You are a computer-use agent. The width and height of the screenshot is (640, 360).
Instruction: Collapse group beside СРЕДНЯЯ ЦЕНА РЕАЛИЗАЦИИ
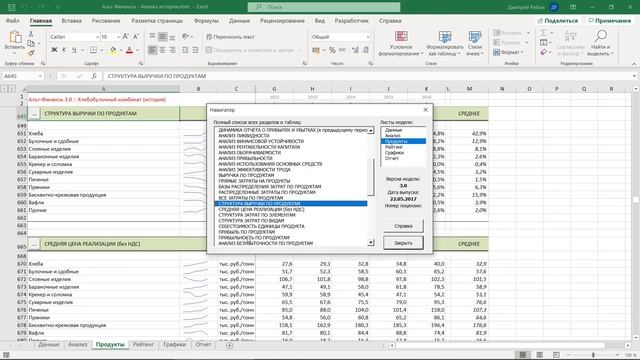tap(34, 244)
